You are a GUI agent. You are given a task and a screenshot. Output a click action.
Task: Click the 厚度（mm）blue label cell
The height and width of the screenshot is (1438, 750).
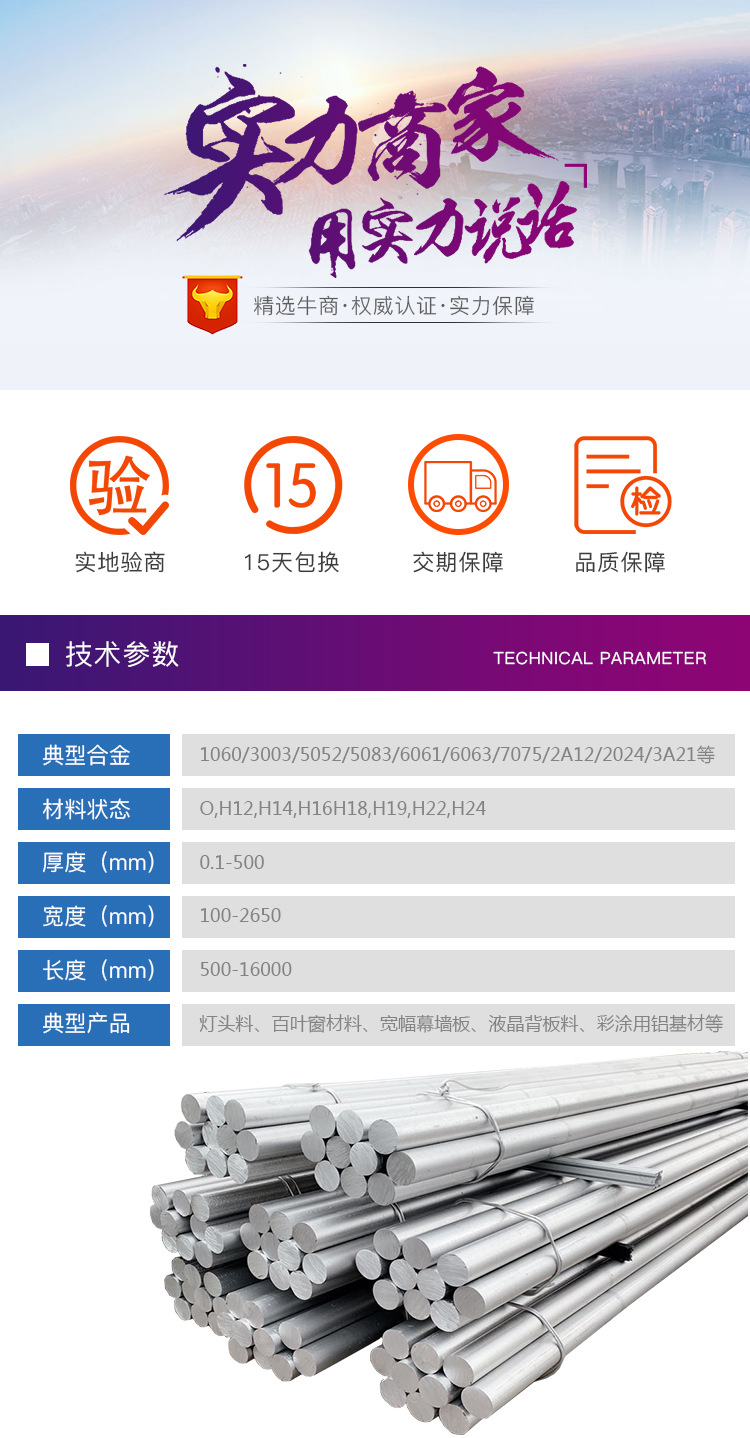pos(94,863)
